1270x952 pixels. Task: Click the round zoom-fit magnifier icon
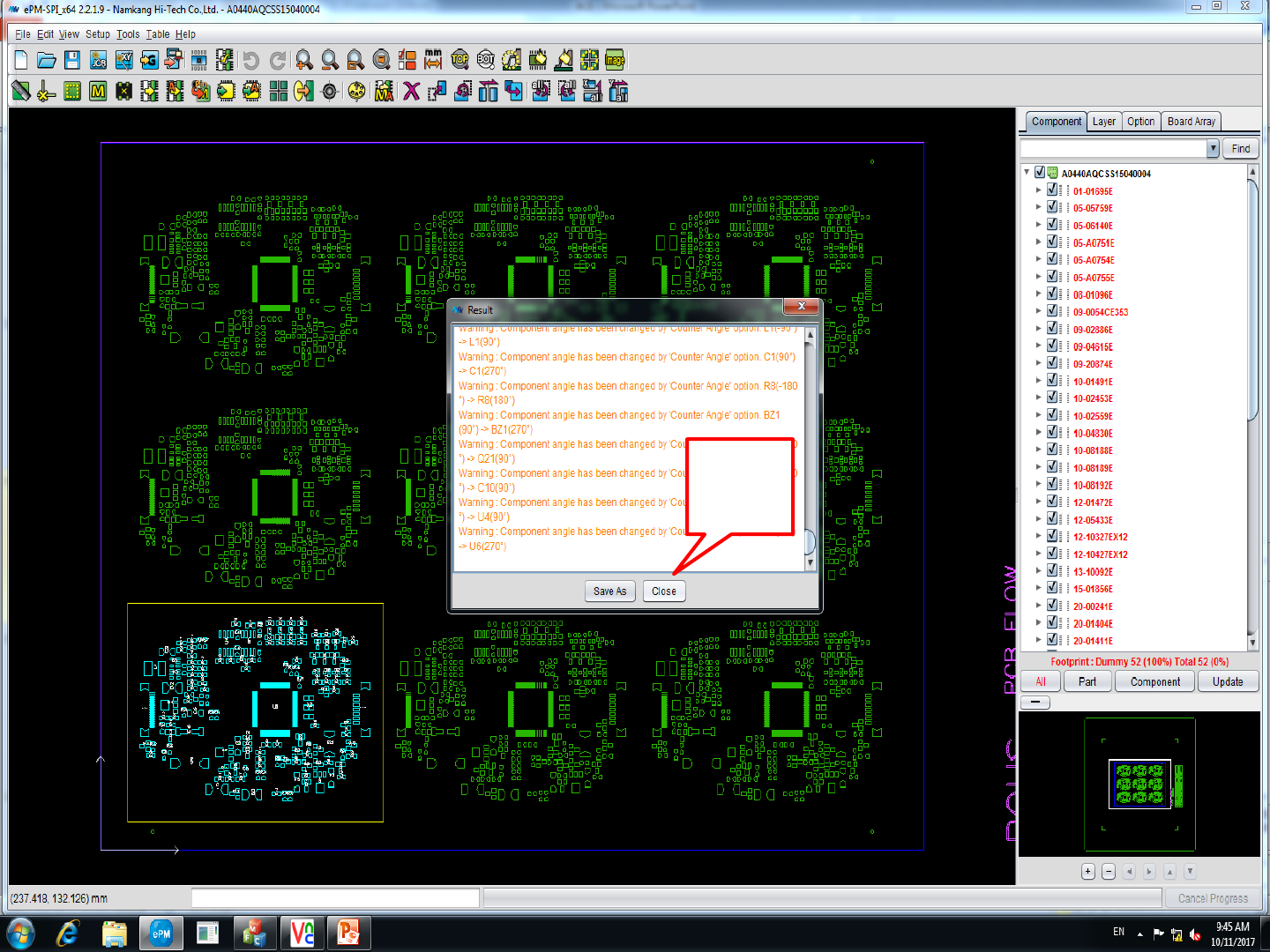coord(381,60)
